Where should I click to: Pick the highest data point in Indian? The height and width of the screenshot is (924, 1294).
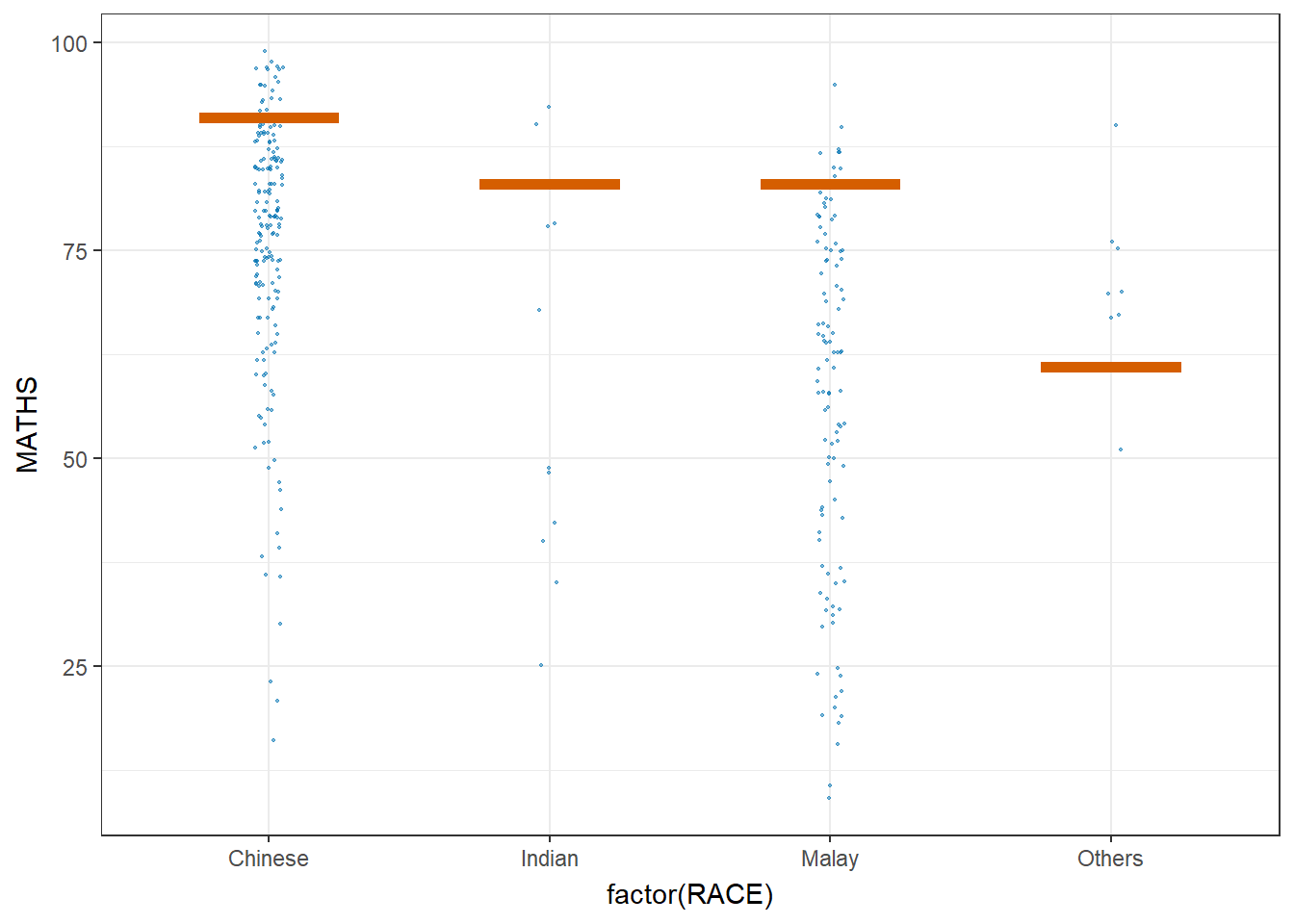pos(549,107)
